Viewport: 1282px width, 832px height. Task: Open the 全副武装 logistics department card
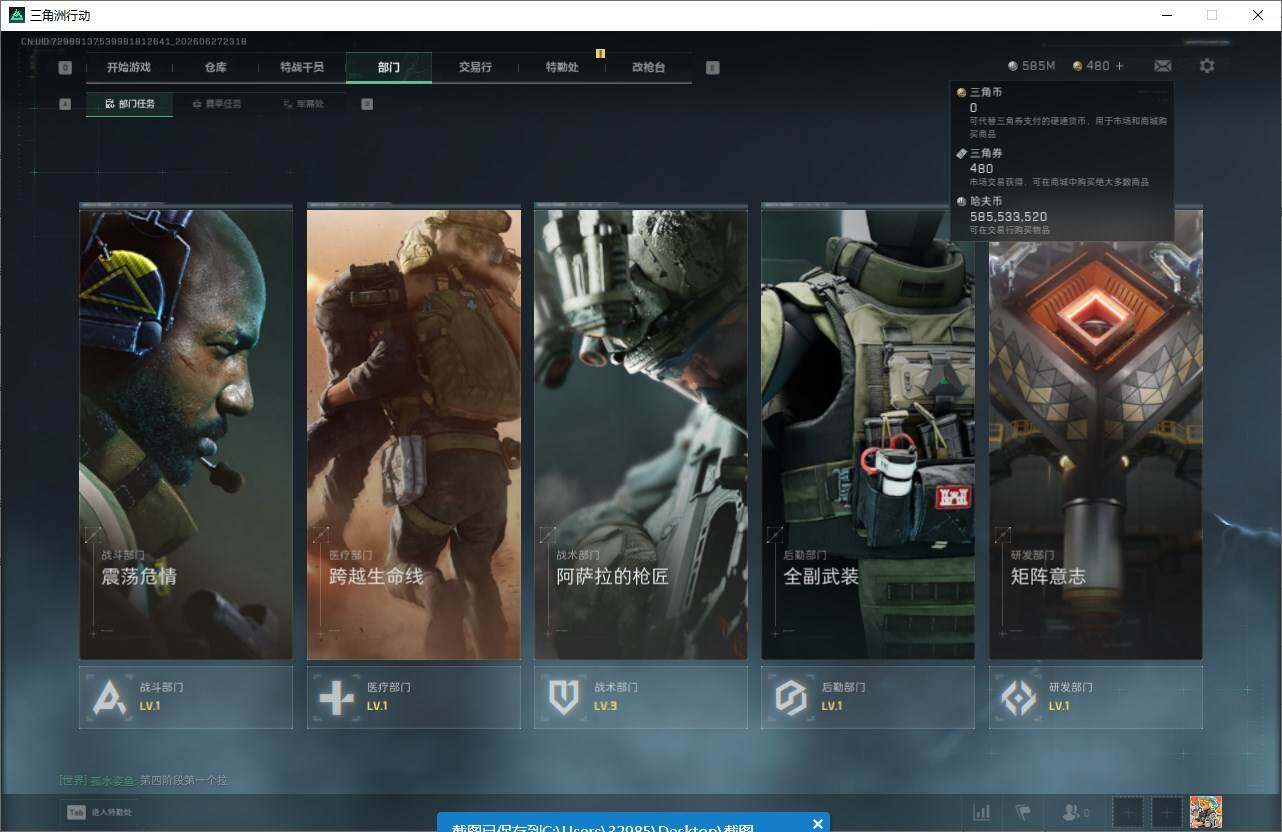[x=868, y=433]
